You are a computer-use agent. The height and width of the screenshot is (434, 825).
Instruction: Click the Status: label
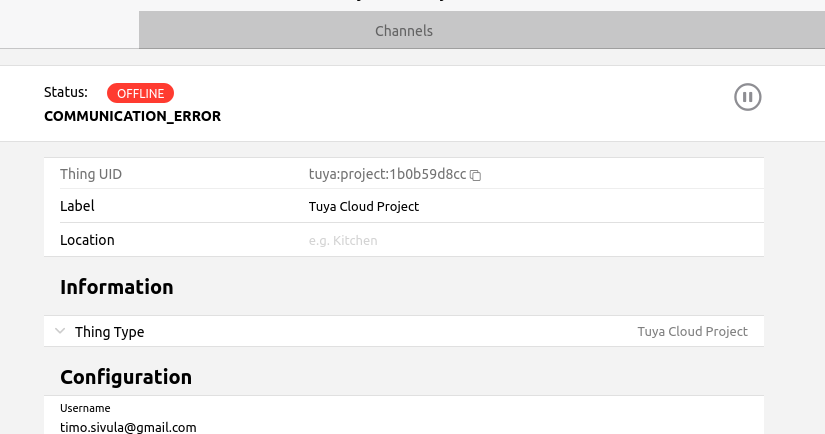(x=66, y=92)
